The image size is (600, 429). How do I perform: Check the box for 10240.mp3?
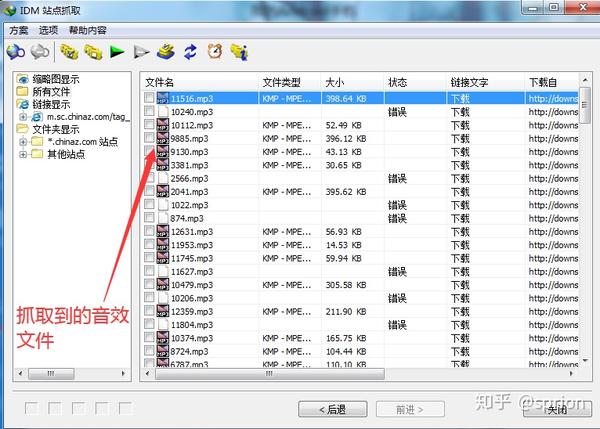click(149, 111)
